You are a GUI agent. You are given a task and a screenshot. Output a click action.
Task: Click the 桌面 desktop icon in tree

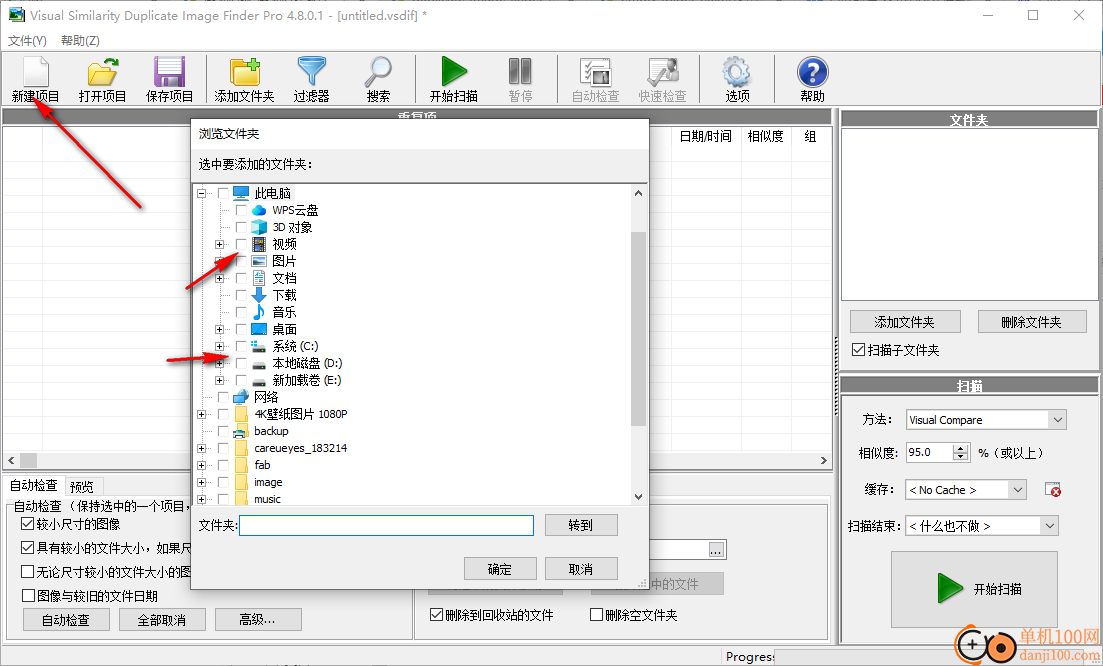[x=260, y=329]
